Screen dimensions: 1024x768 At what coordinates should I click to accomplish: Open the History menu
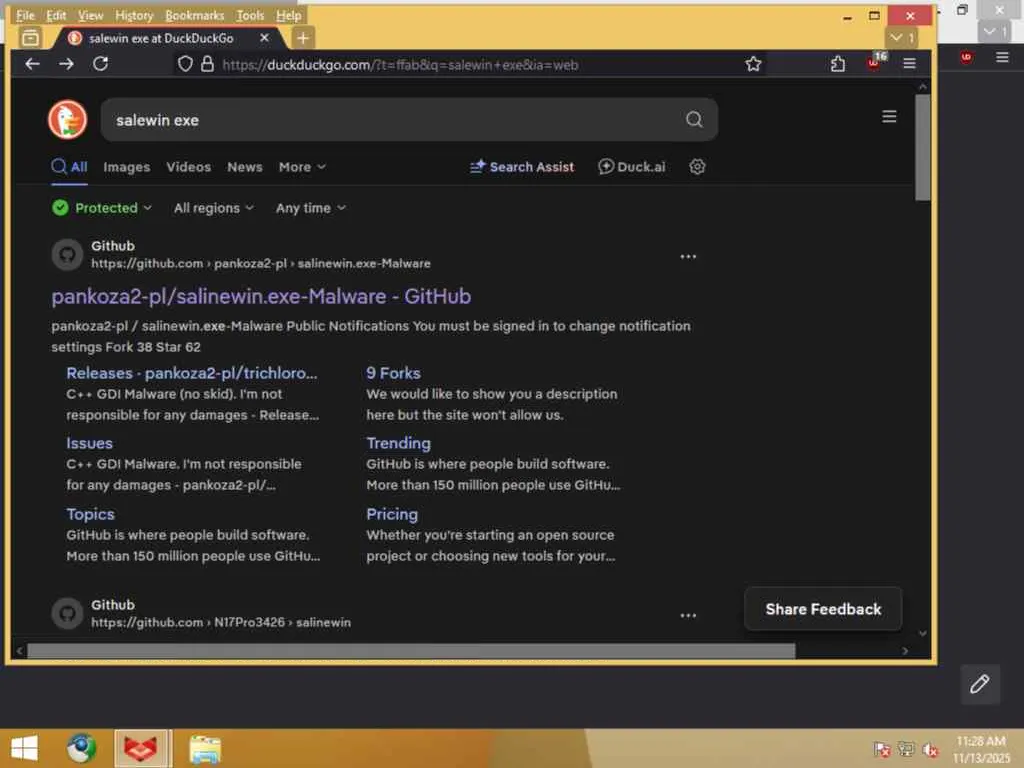(x=134, y=15)
